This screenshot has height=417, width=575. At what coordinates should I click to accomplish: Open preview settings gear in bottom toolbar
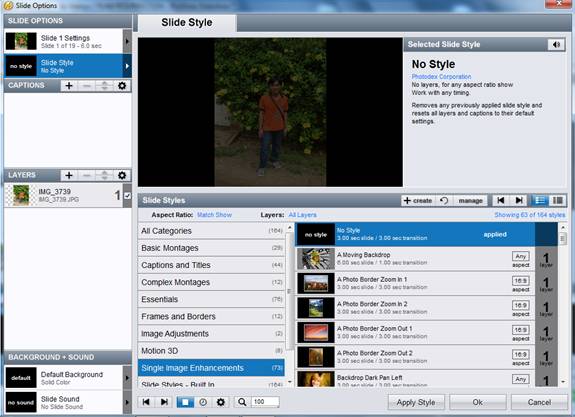(221, 402)
